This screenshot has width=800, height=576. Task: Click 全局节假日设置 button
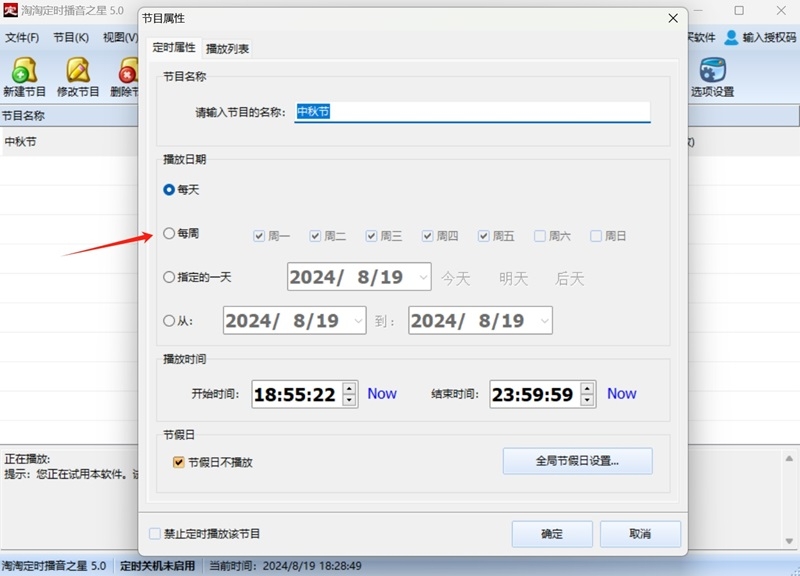point(577,461)
